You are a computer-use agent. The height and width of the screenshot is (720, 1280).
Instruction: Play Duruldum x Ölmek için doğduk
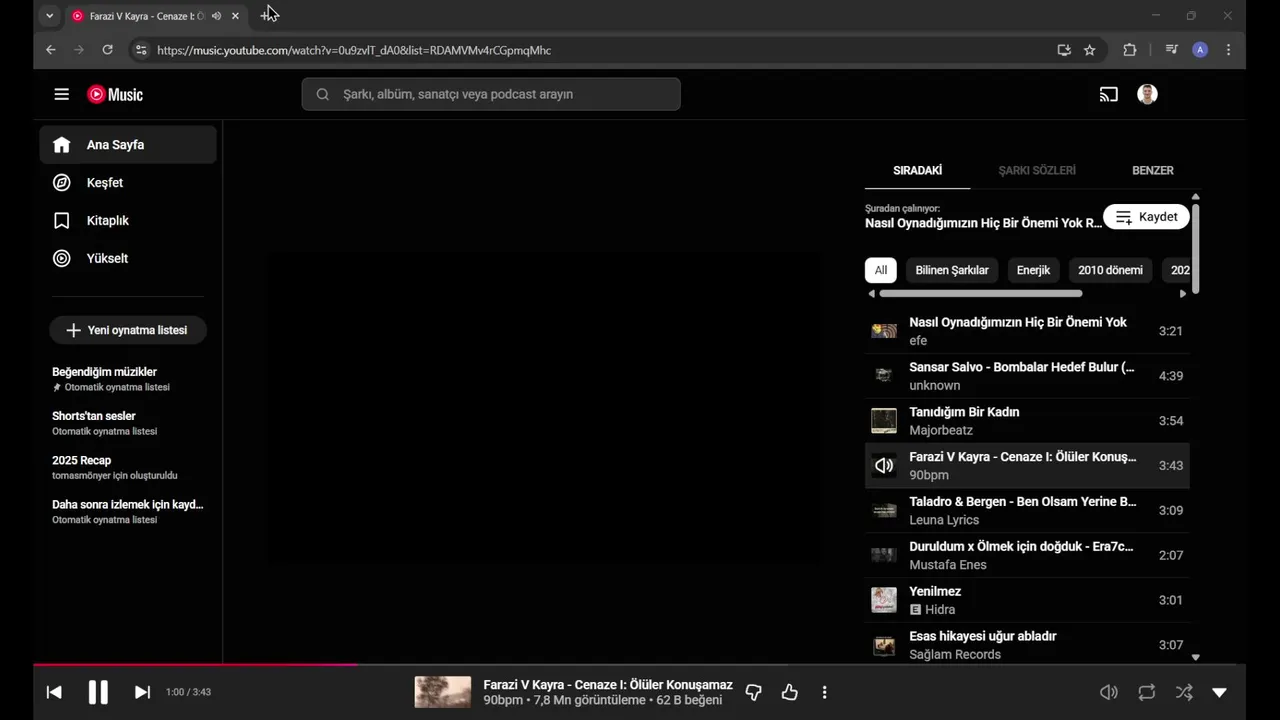(1027, 555)
